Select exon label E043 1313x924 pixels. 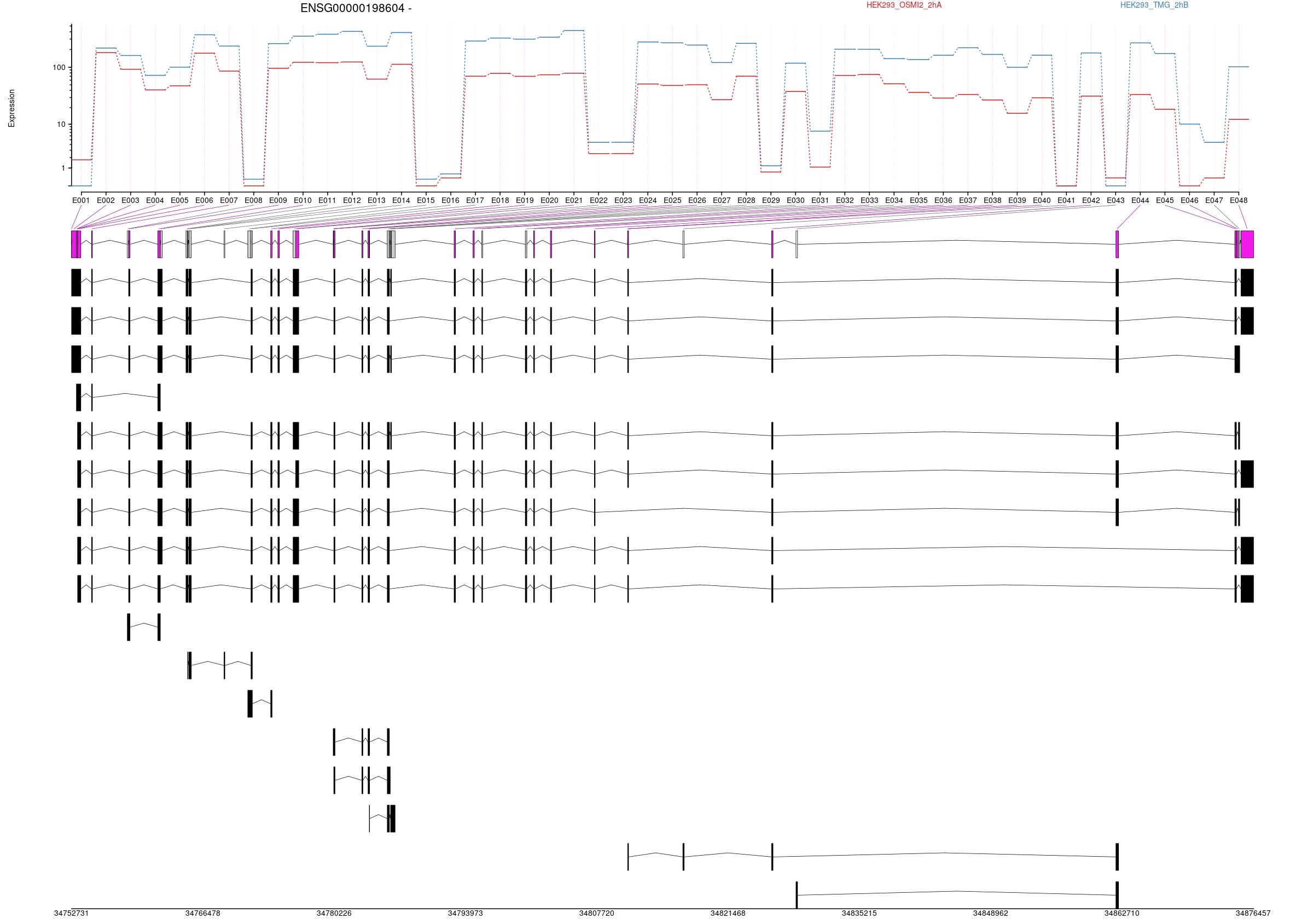tap(1115, 201)
